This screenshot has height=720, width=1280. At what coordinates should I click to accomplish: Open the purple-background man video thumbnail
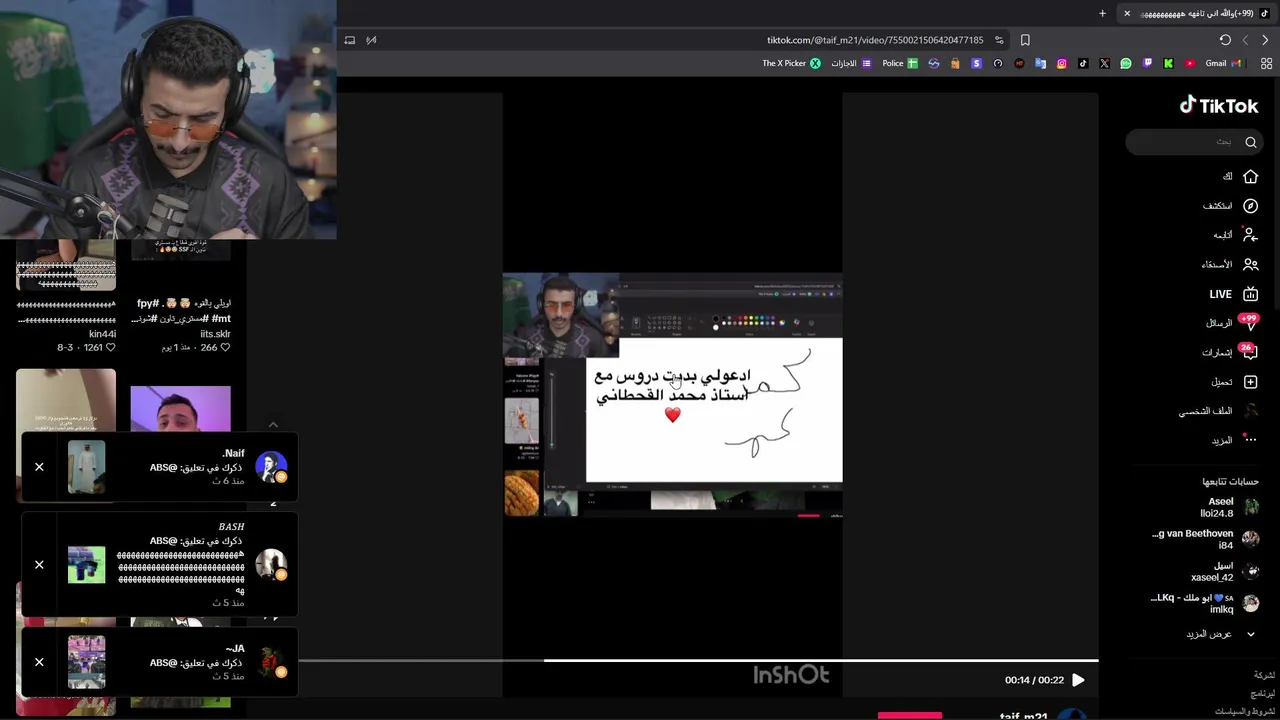pyautogui.click(x=180, y=409)
